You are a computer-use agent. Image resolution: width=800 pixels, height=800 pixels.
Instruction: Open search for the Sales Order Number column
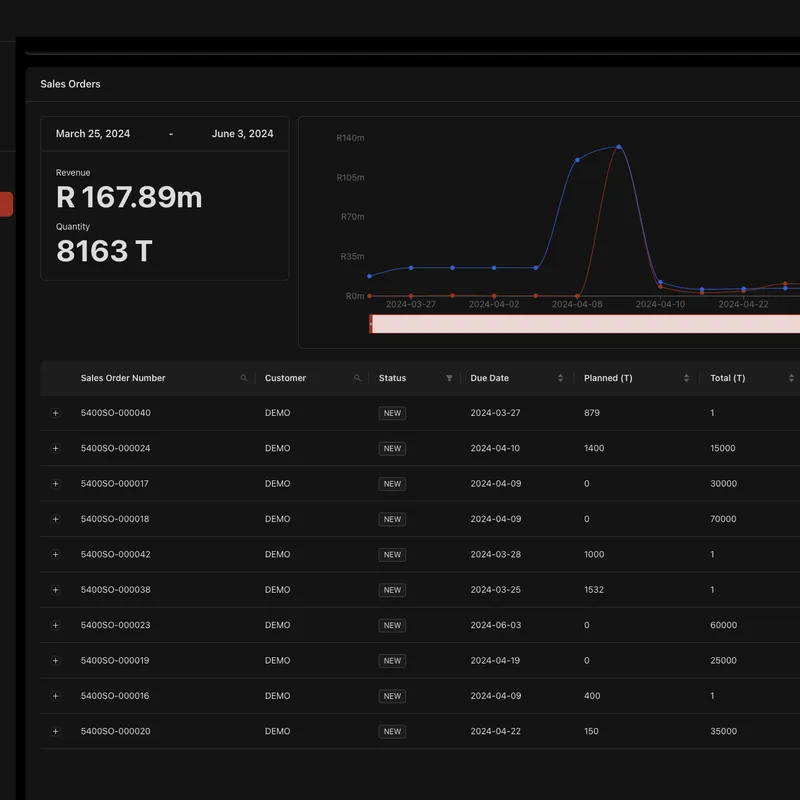[x=243, y=378]
